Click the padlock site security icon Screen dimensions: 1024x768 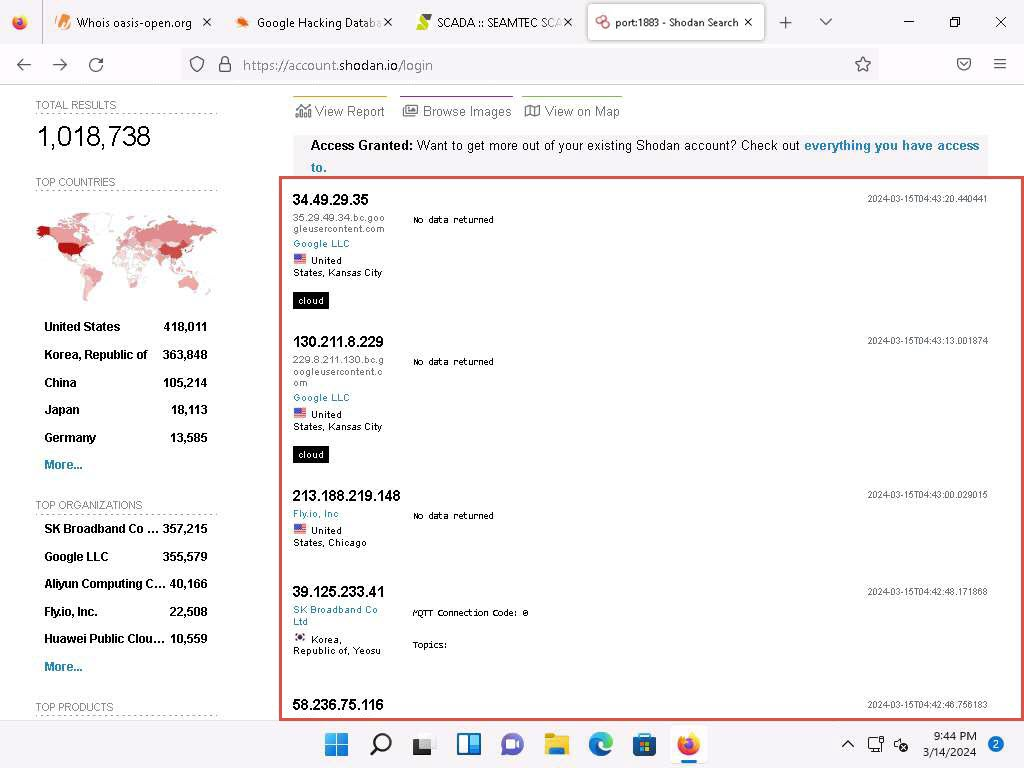click(x=225, y=65)
